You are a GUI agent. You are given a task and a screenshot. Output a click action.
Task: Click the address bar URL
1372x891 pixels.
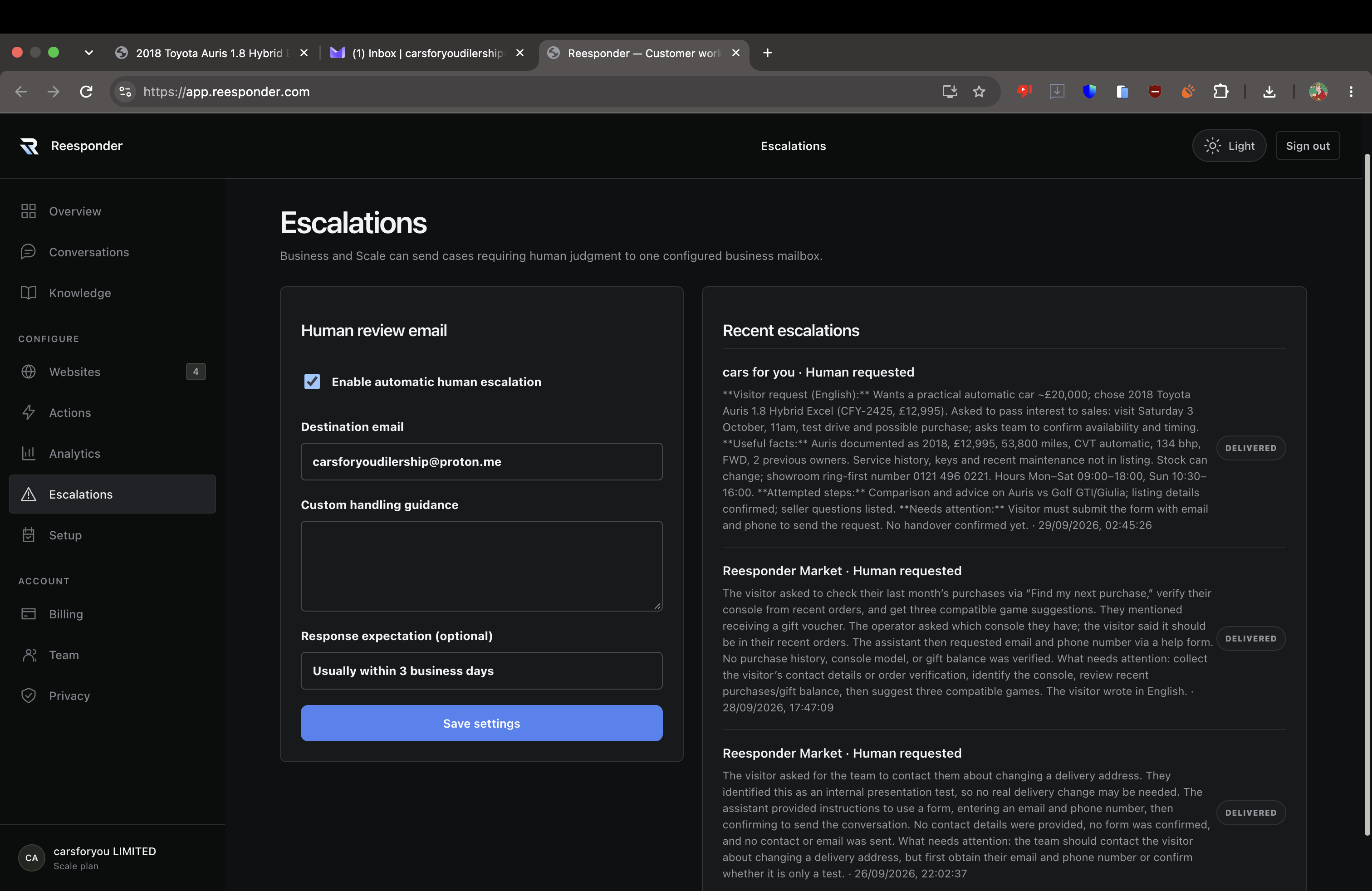[x=226, y=92]
